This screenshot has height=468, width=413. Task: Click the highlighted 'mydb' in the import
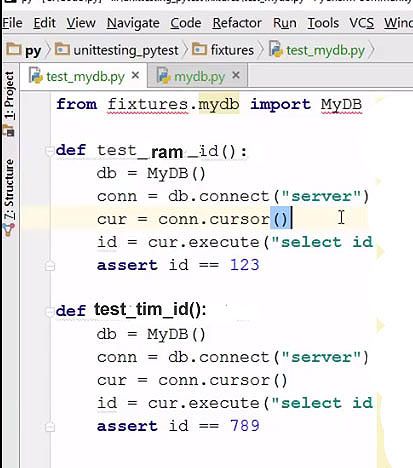point(219,104)
